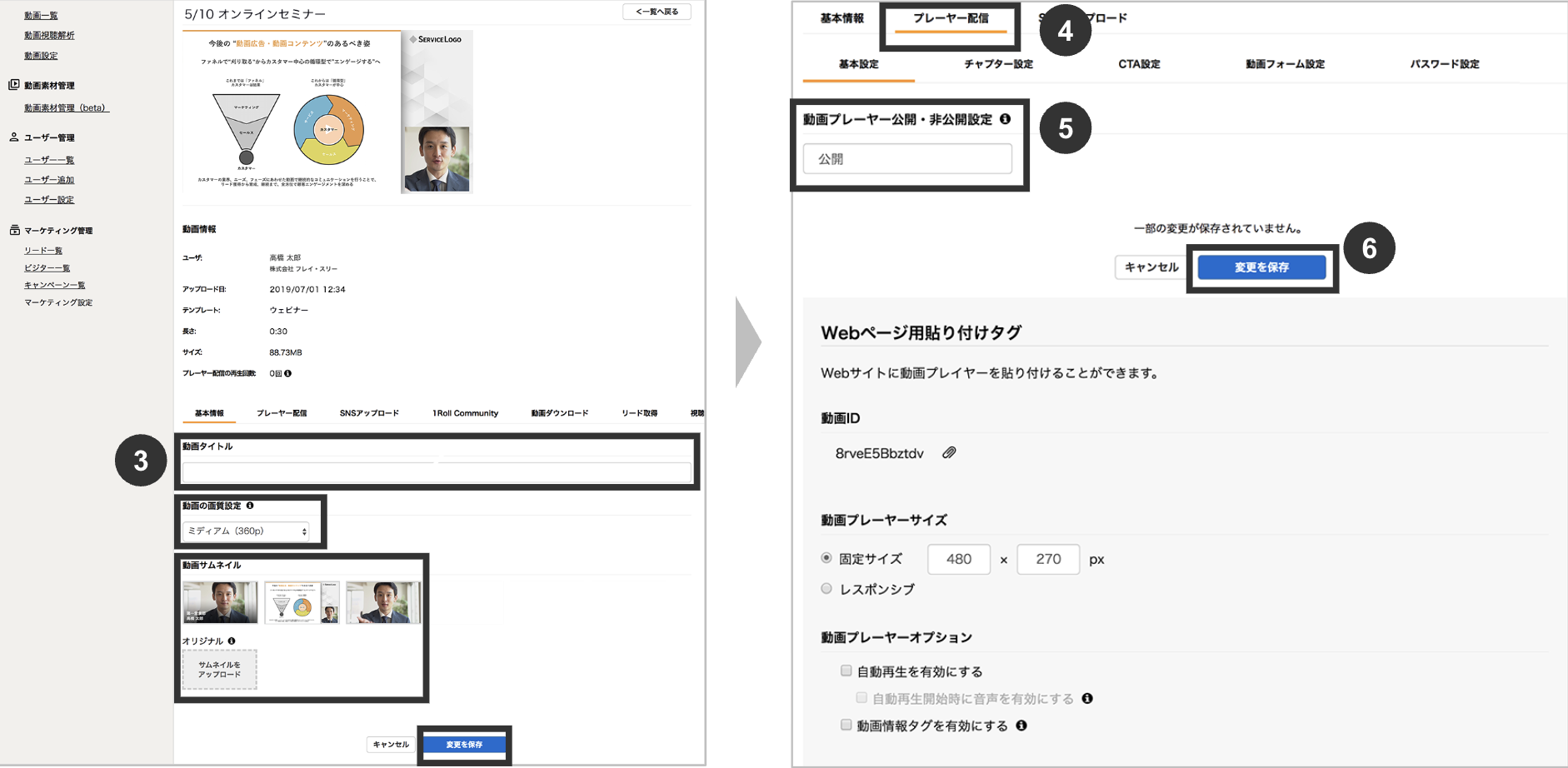
Task: Check the 動画情報タグを有効にする box
Action: tap(844, 725)
